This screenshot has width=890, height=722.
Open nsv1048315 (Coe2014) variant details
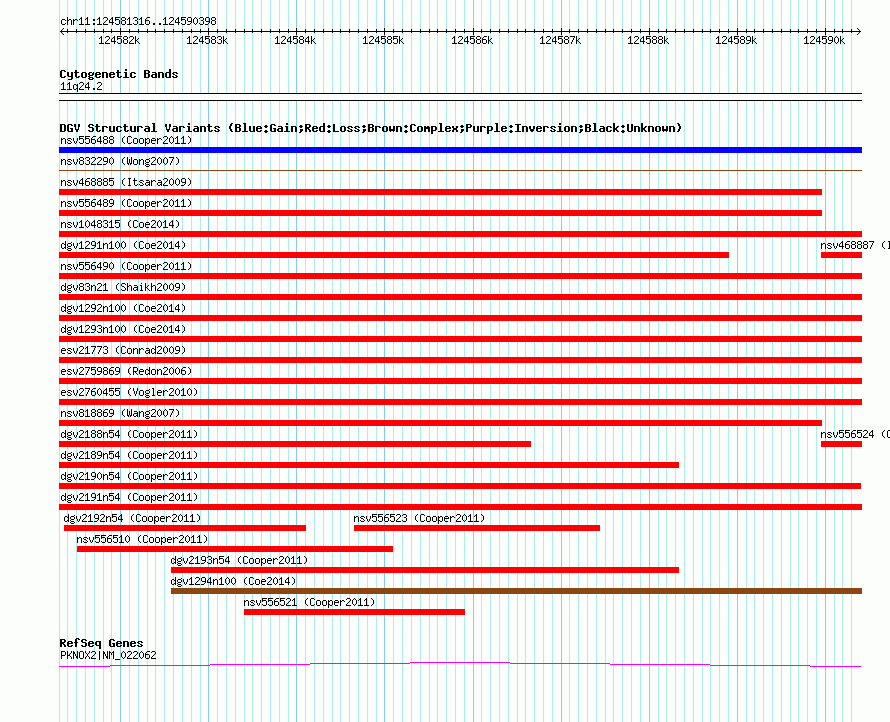tap(120, 224)
